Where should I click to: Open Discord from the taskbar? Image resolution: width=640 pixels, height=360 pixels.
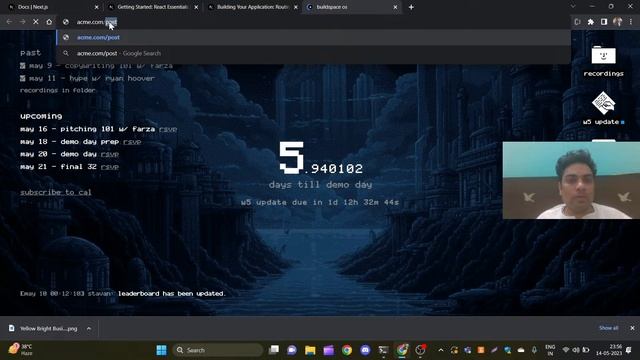tap(365, 350)
